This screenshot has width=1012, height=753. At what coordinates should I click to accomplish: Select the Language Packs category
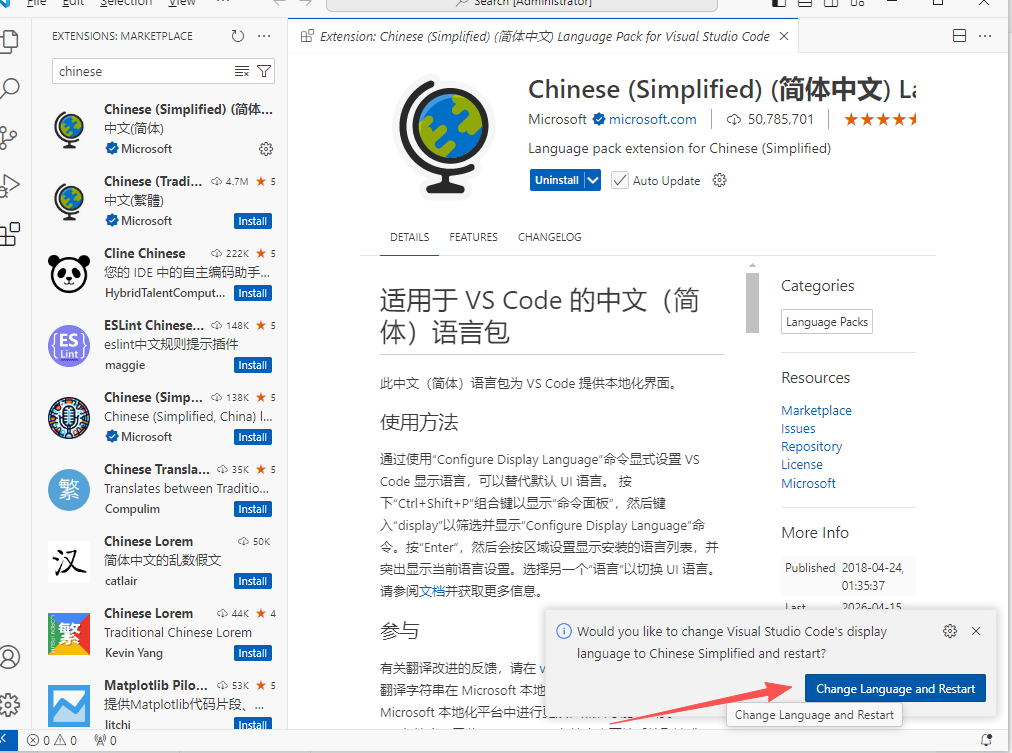click(x=826, y=321)
